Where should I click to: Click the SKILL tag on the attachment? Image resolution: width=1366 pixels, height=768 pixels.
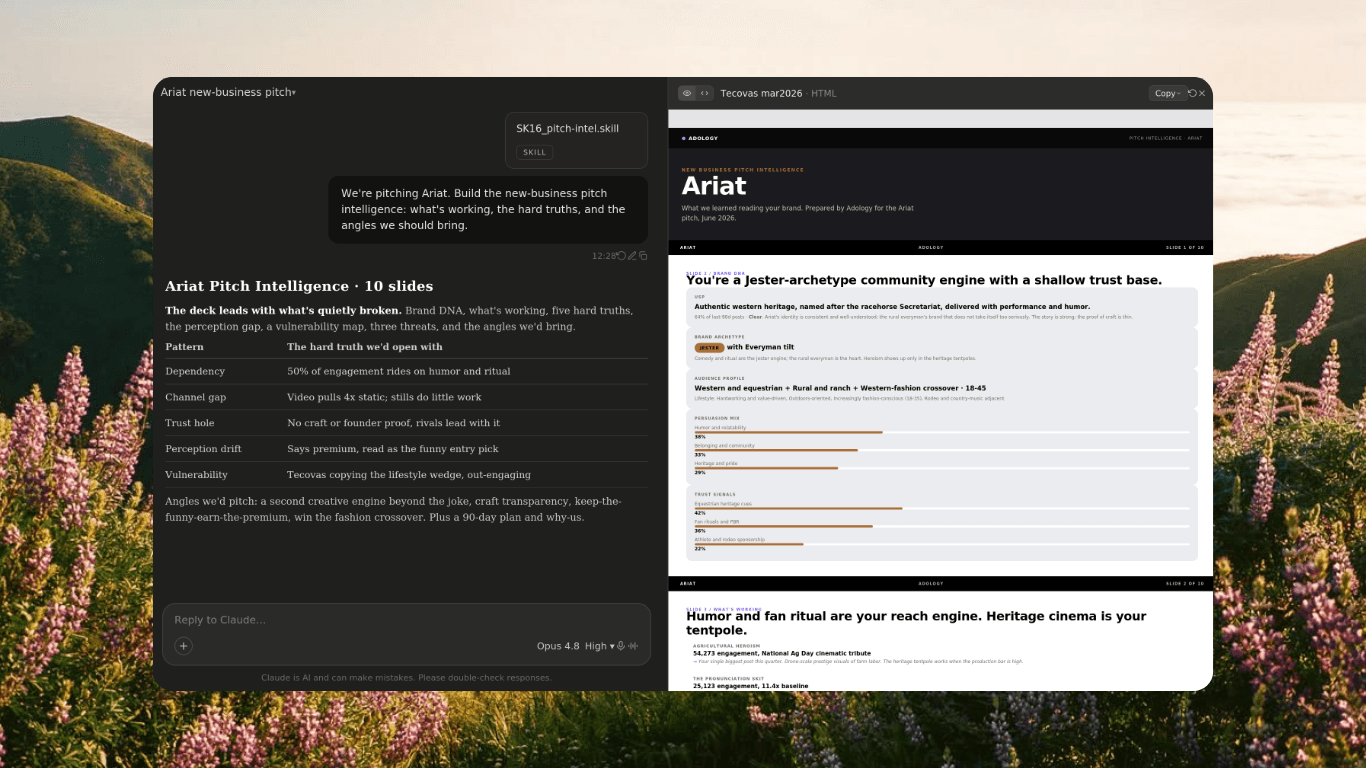535,153
